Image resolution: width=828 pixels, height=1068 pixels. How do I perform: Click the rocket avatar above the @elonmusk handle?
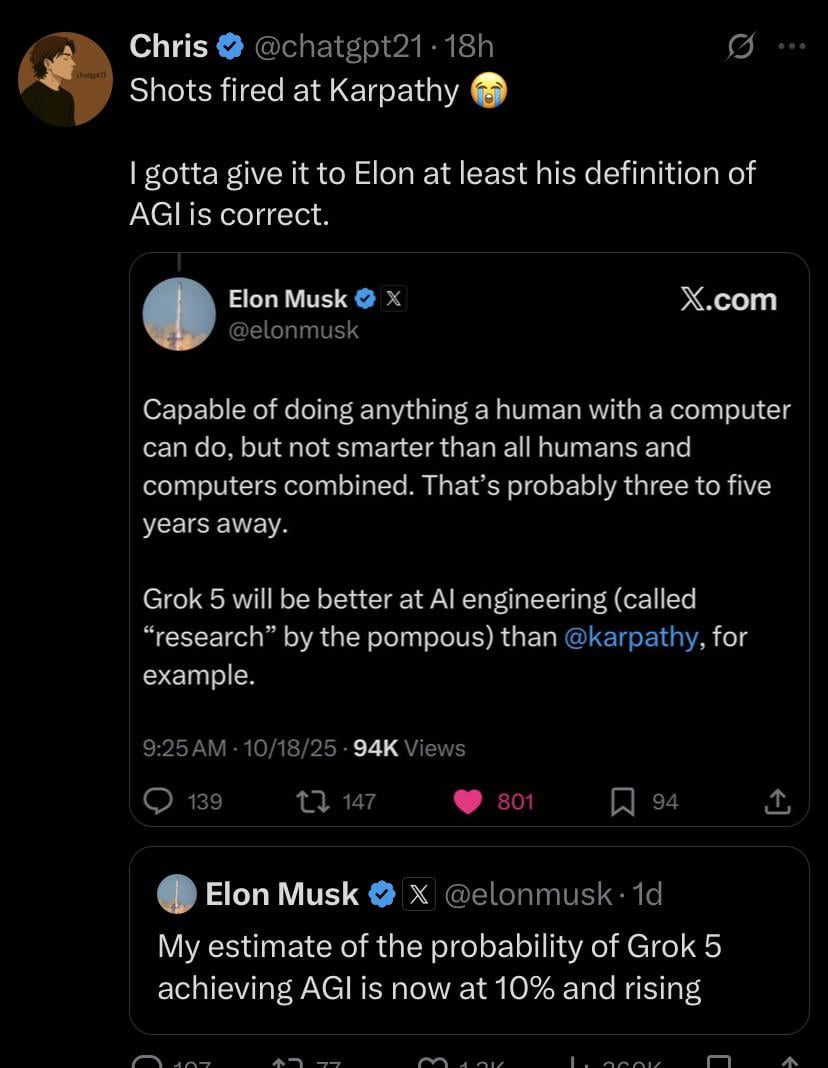click(x=179, y=313)
